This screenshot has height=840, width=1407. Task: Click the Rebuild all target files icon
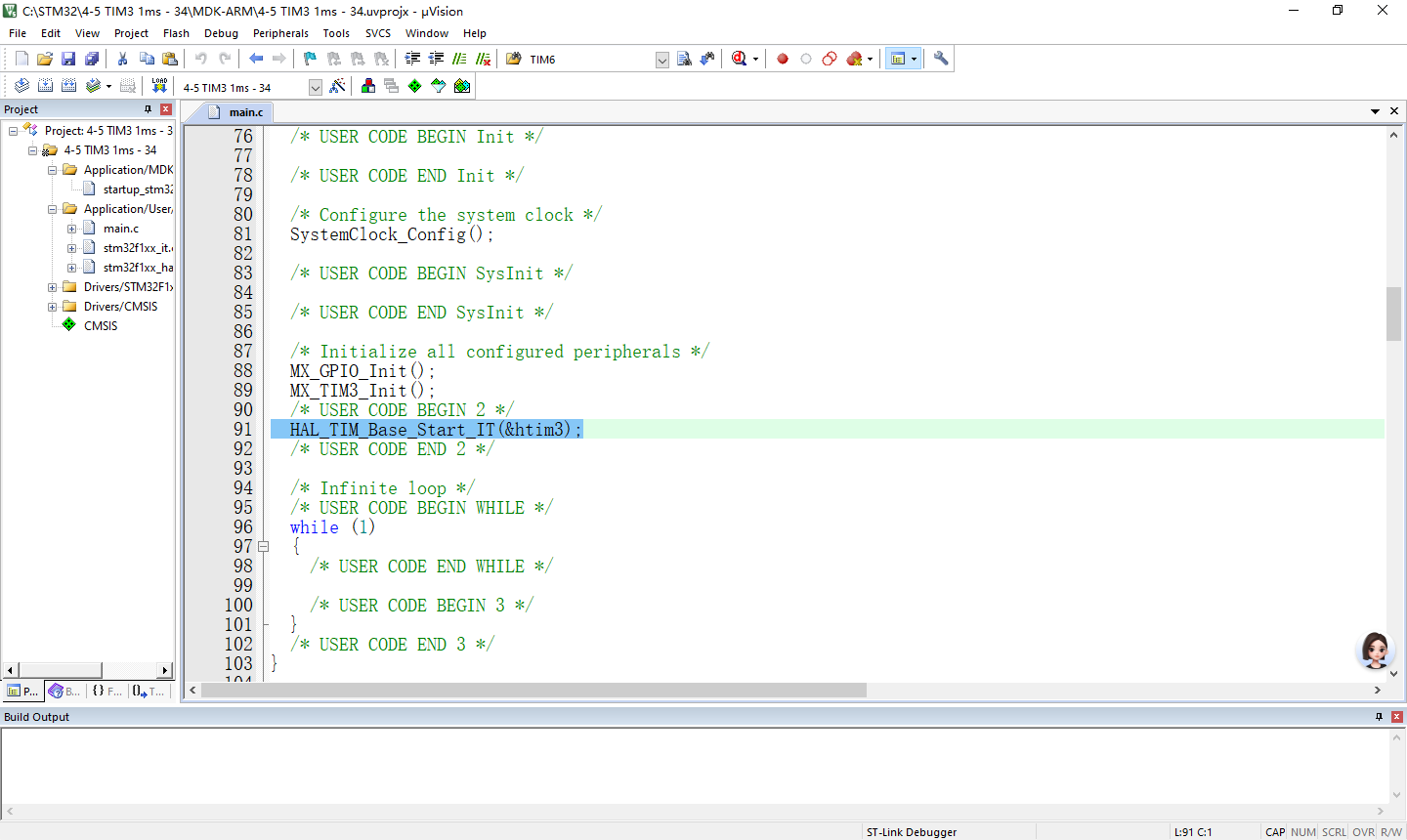tap(68, 86)
